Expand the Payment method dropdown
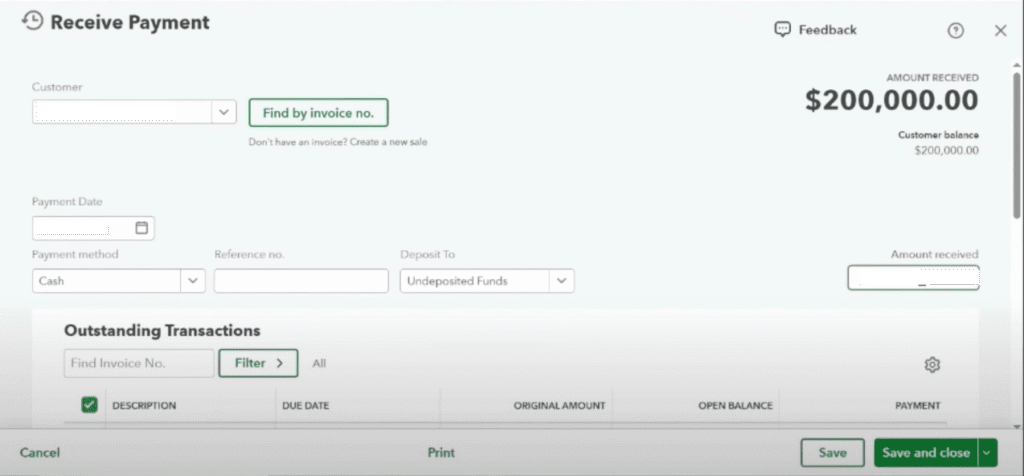 click(193, 281)
